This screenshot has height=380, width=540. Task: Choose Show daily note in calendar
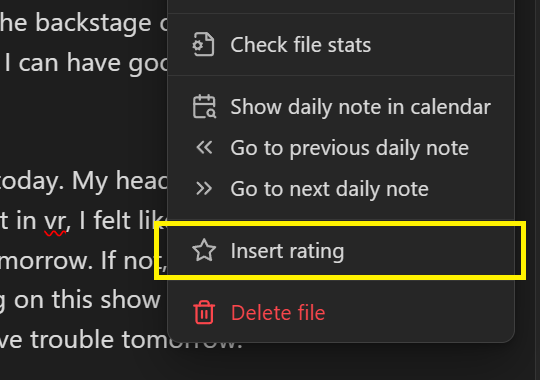click(x=341, y=107)
